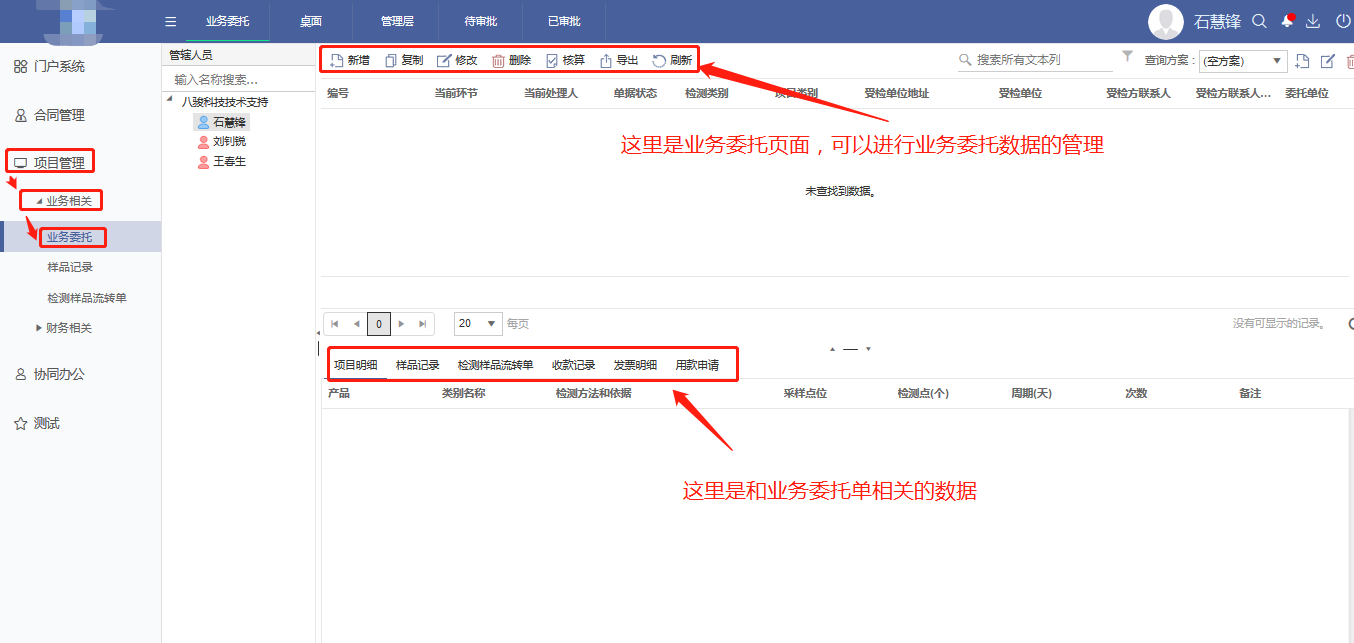
Task: Open the 查询方案 dropdown
Action: (1243, 61)
